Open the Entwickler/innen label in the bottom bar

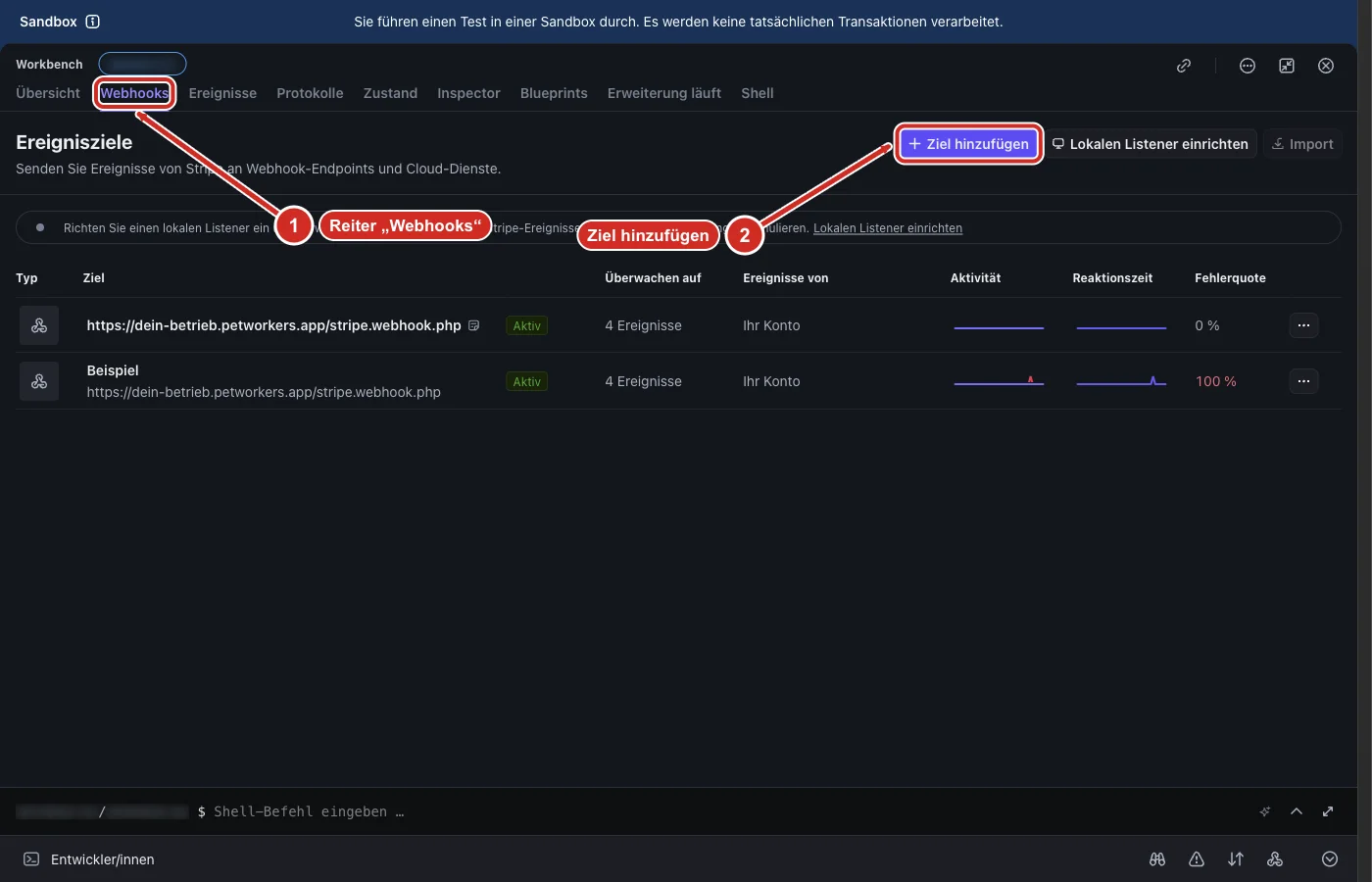point(103,859)
